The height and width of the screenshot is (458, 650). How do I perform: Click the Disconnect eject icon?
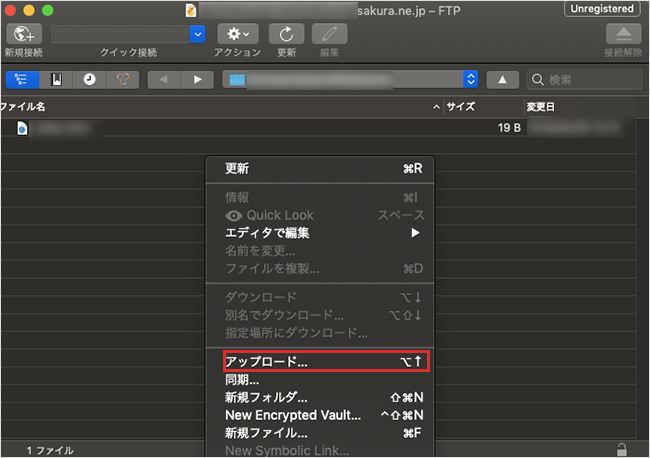pos(621,34)
